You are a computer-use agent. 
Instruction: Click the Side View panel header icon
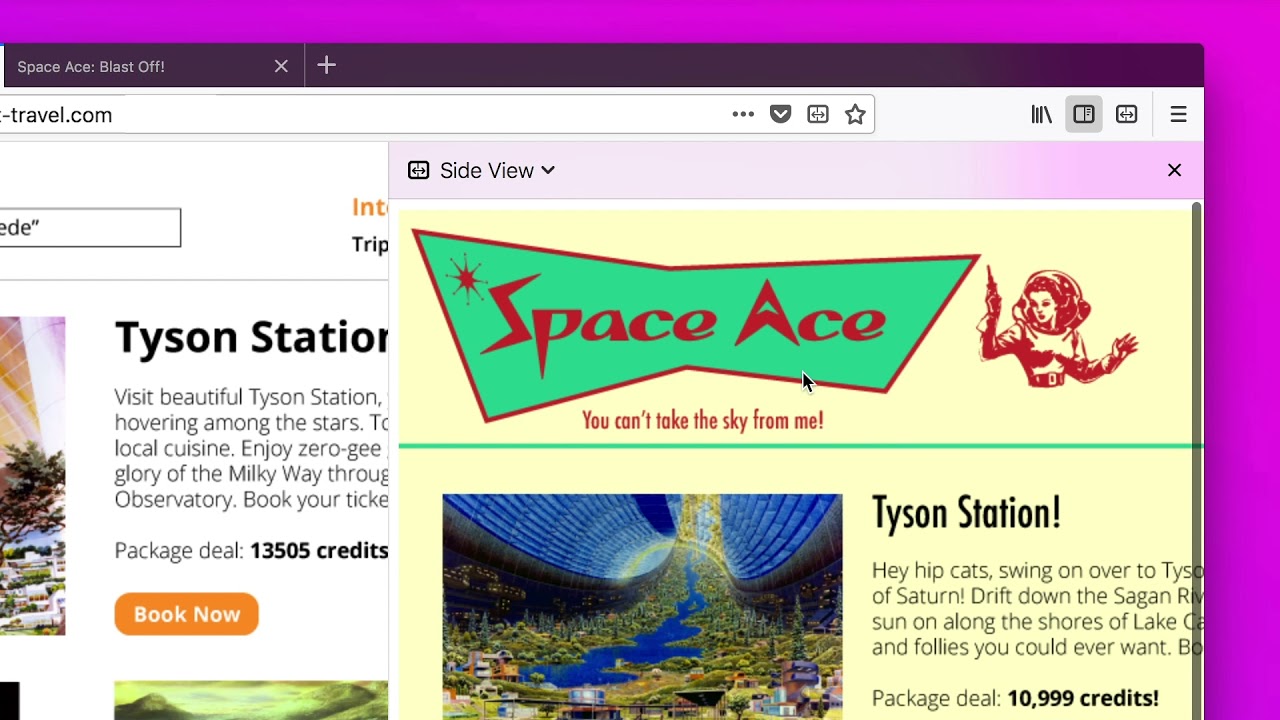coord(419,170)
